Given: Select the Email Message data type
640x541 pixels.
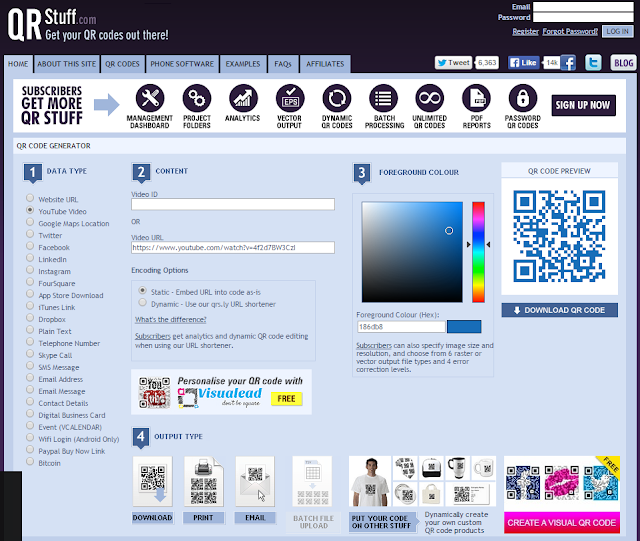Looking at the screenshot, I should [x=30, y=390].
